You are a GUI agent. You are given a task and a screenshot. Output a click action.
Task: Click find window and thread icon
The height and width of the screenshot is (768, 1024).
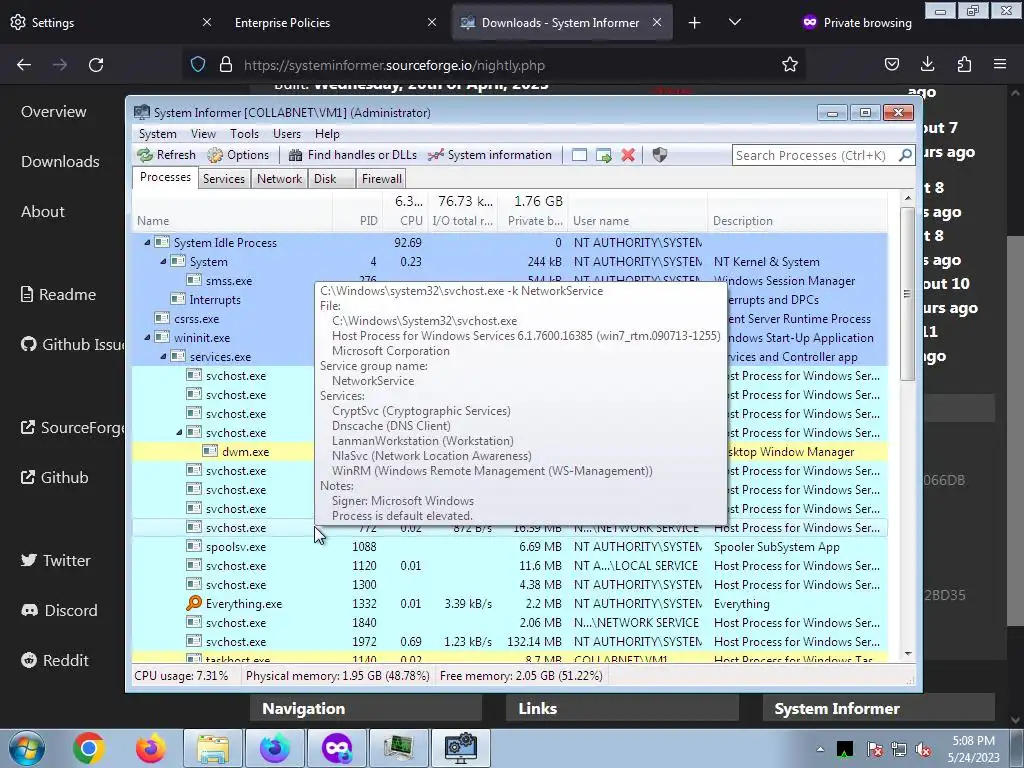(x=604, y=155)
